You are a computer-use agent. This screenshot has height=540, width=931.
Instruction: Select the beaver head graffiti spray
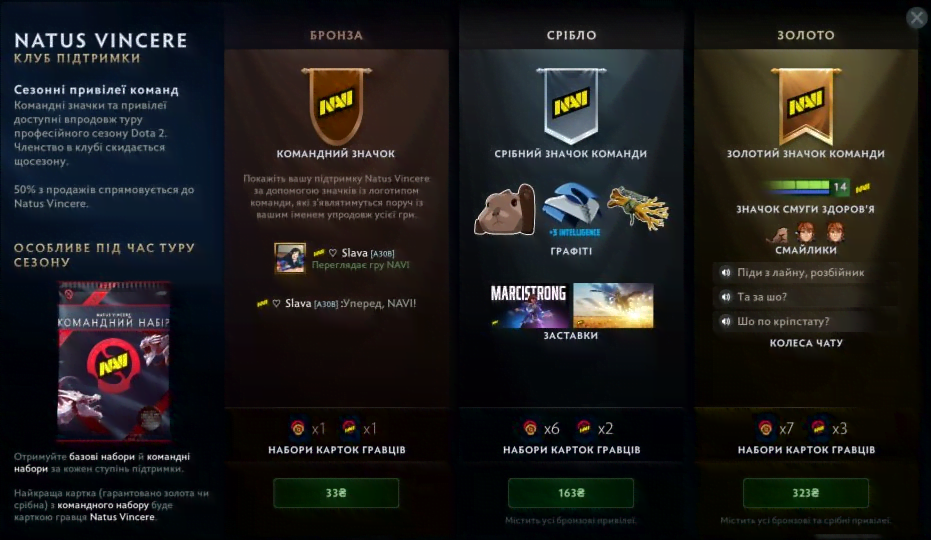tap(505, 210)
